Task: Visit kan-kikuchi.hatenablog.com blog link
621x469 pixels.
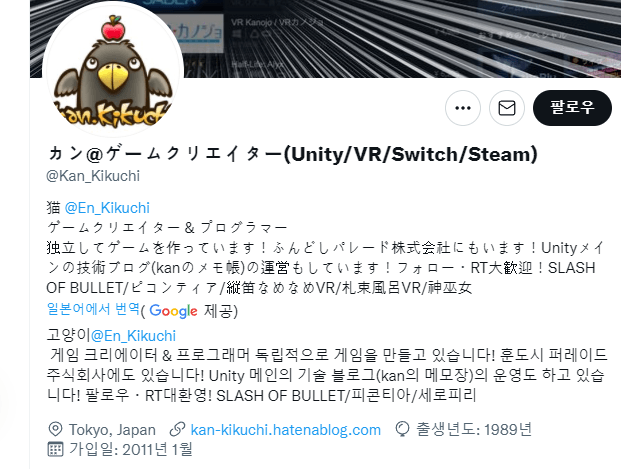Action: pyautogui.click(x=286, y=430)
